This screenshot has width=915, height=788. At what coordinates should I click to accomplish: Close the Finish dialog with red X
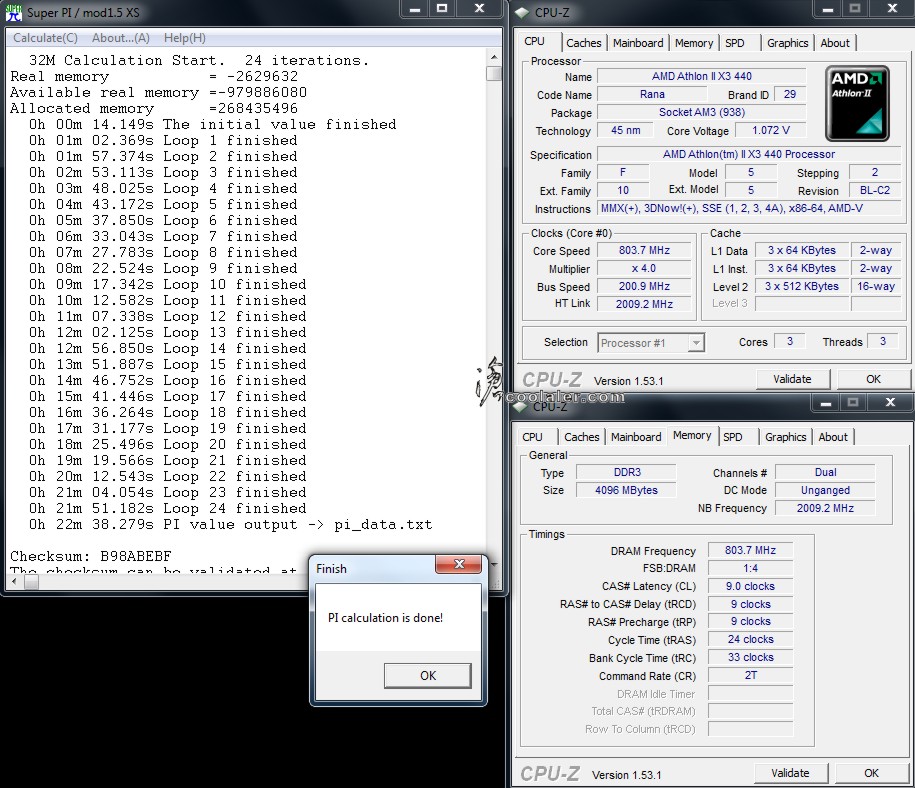[459, 564]
